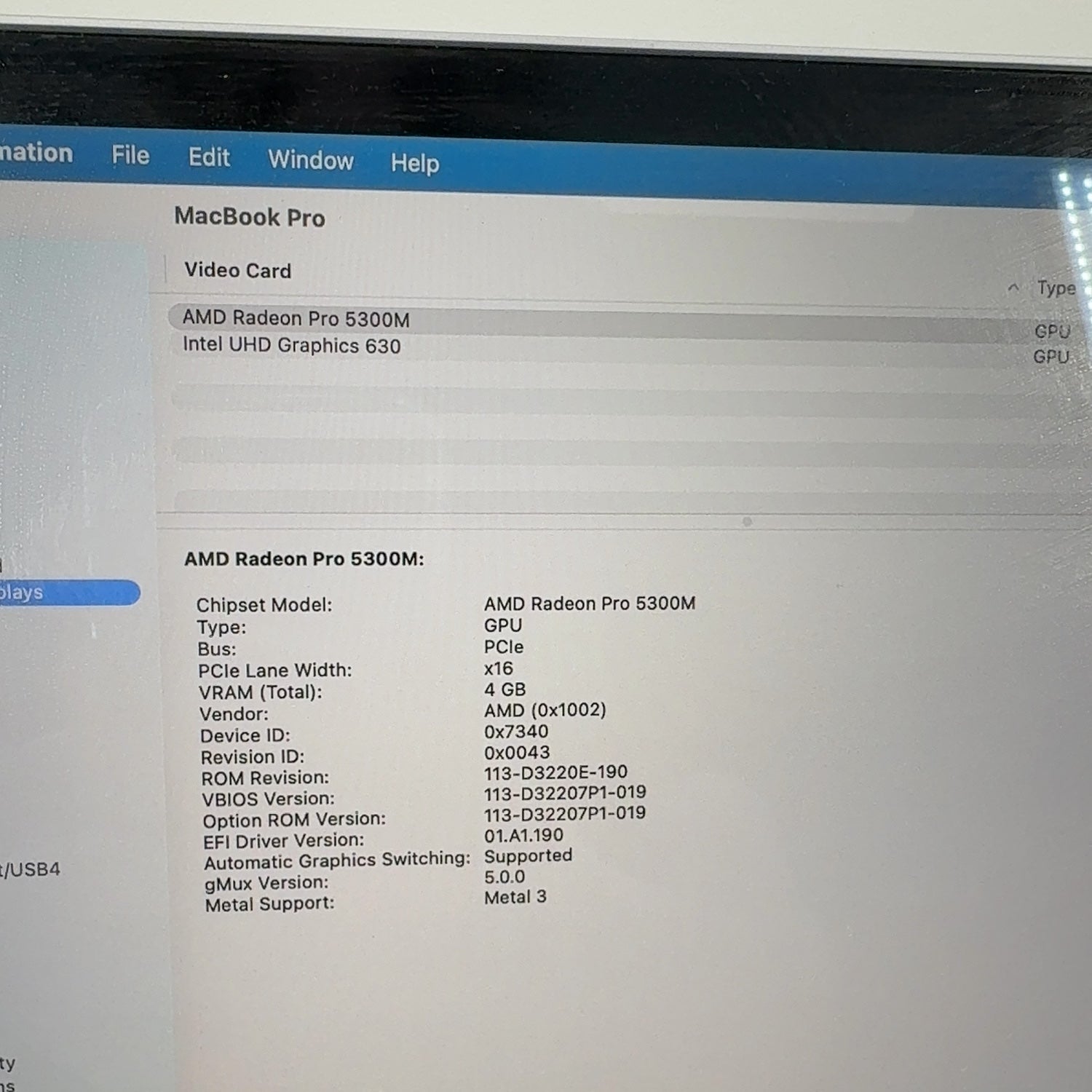Click the GPU cell in the Intel UHD row
Screen dimensions: 1092x1092
point(1051,357)
